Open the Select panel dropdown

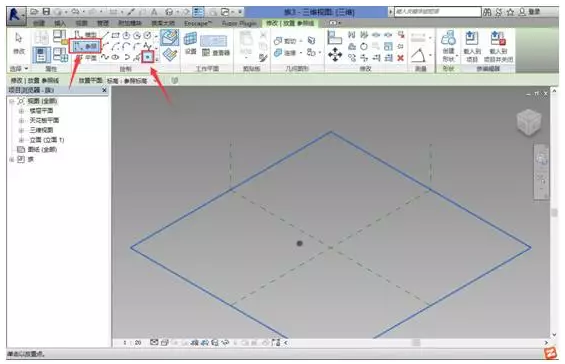19,68
